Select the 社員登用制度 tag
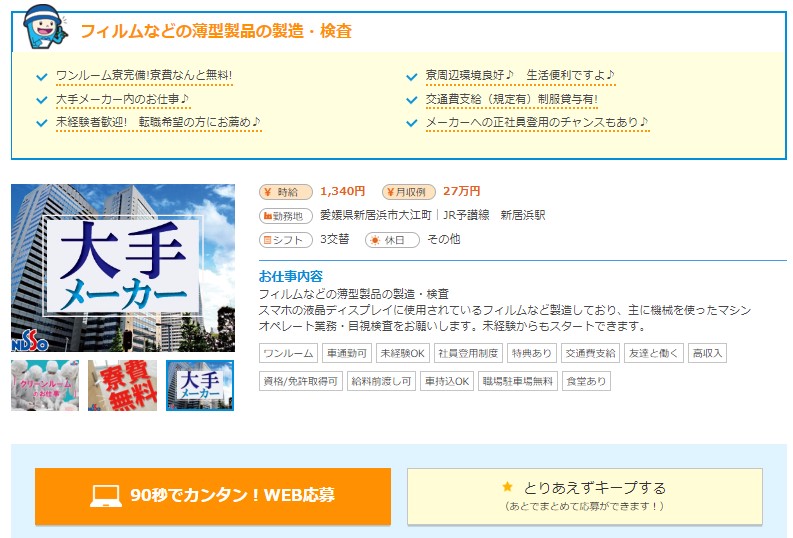 (x=467, y=353)
